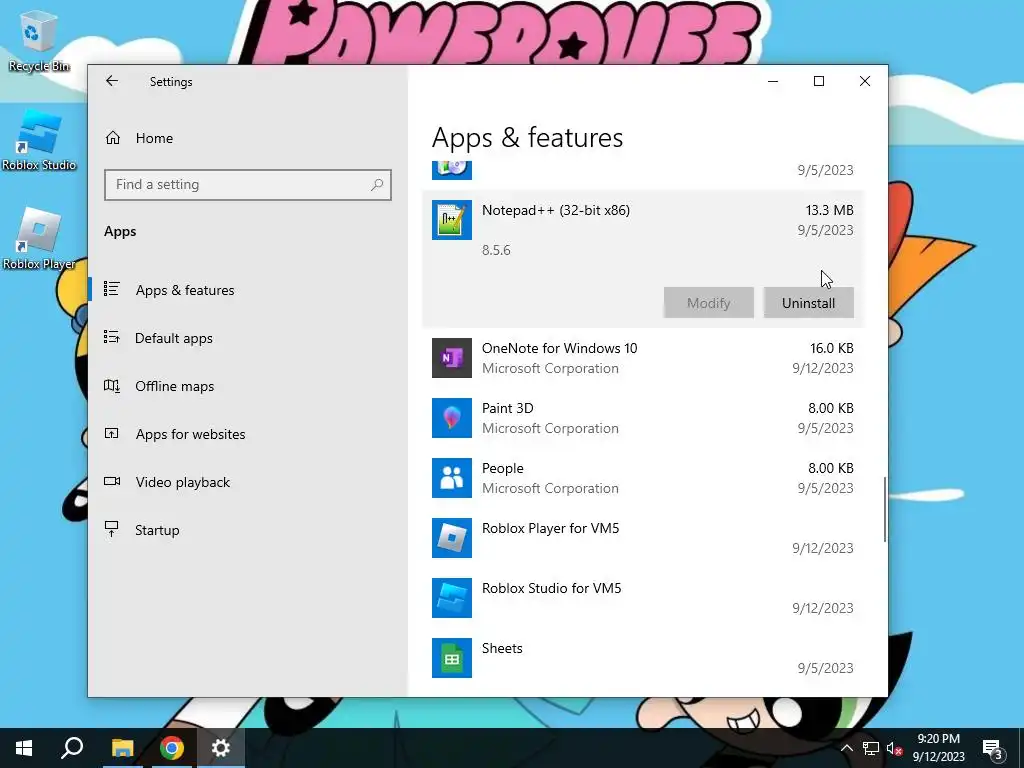This screenshot has height=768, width=1024.
Task: Click the network tray icon
Action: (871, 748)
